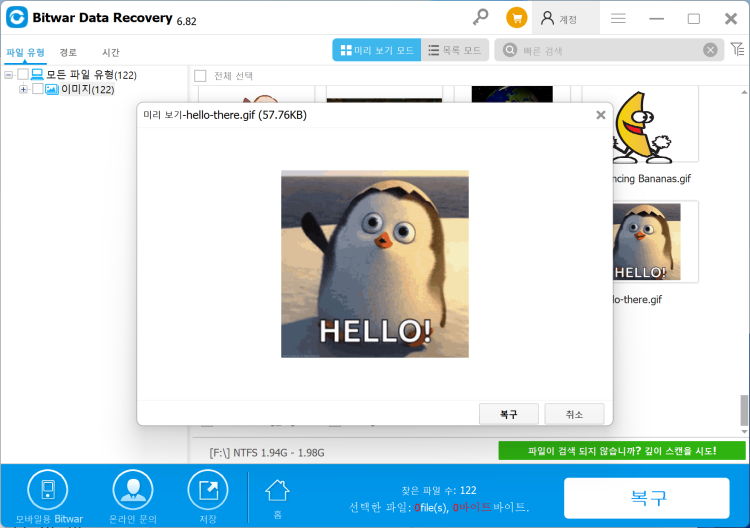Click the preview title hello-there.gif (57.76KB)
The image size is (750, 528).
coord(225,115)
